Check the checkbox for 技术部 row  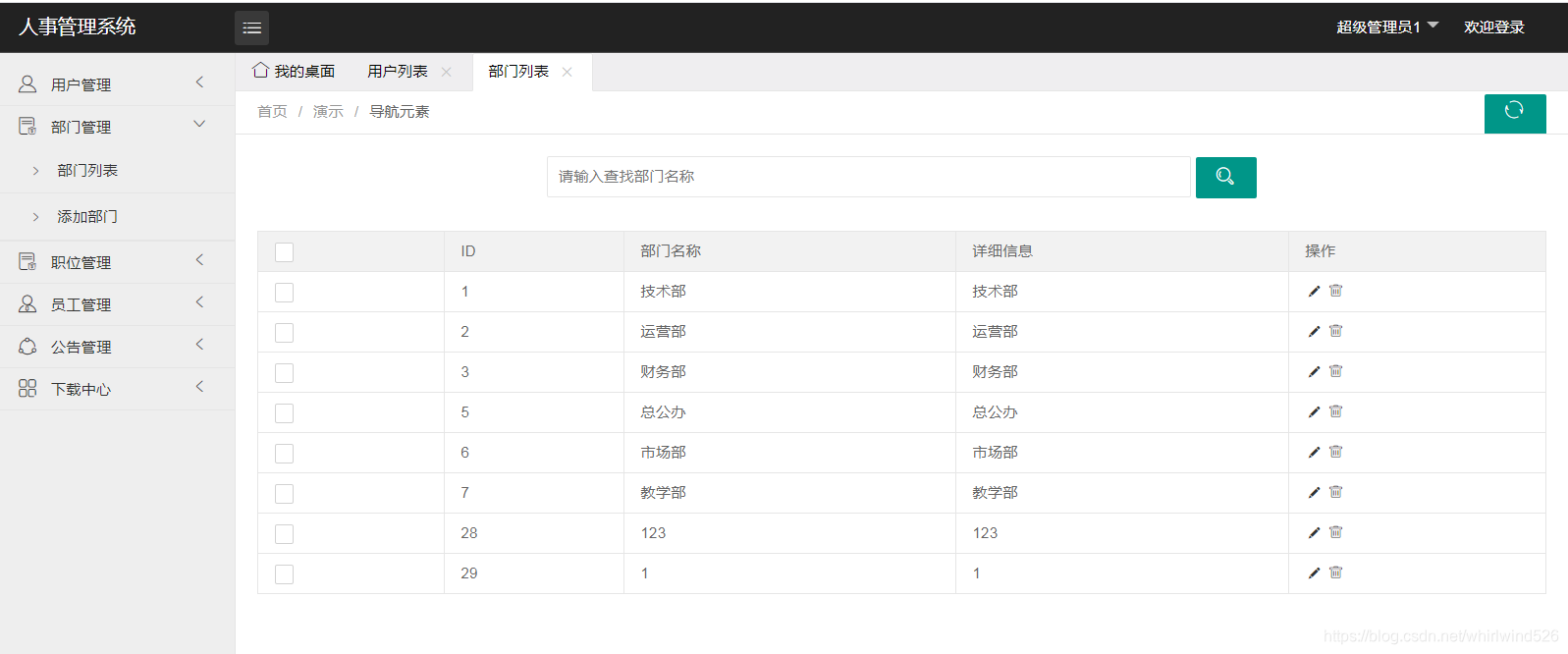point(285,293)
